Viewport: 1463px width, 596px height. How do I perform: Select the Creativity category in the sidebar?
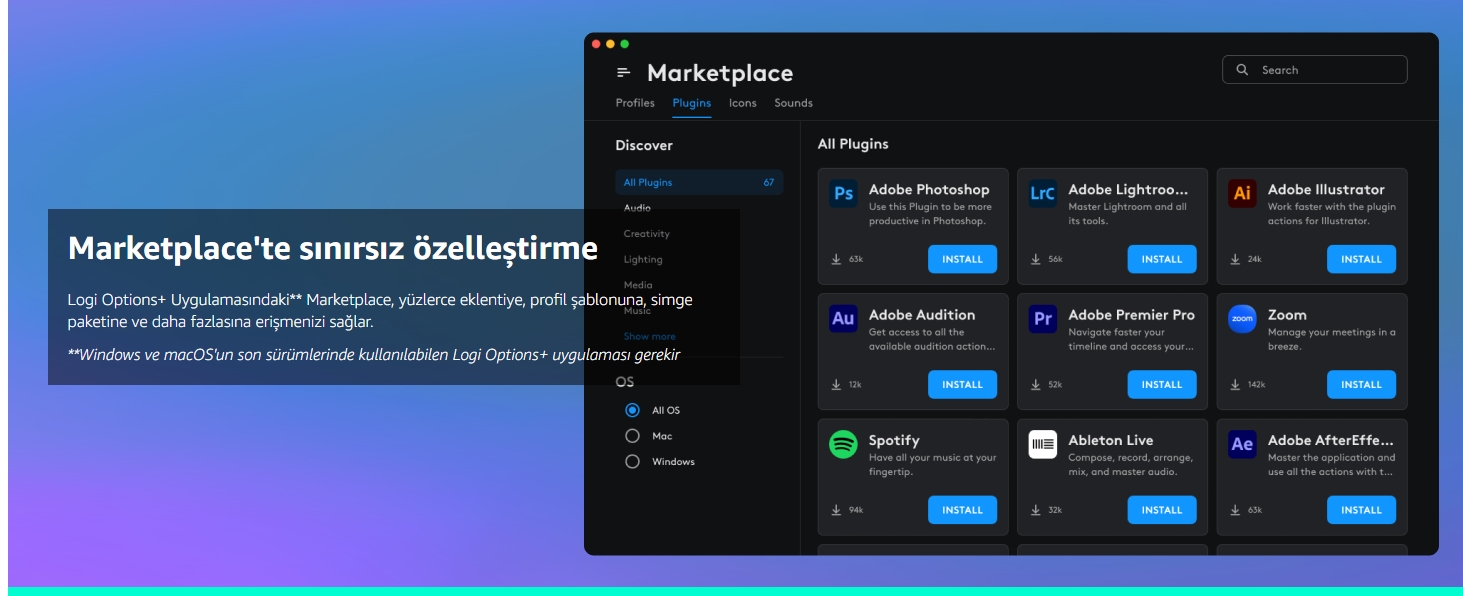[x=647, y=234]
